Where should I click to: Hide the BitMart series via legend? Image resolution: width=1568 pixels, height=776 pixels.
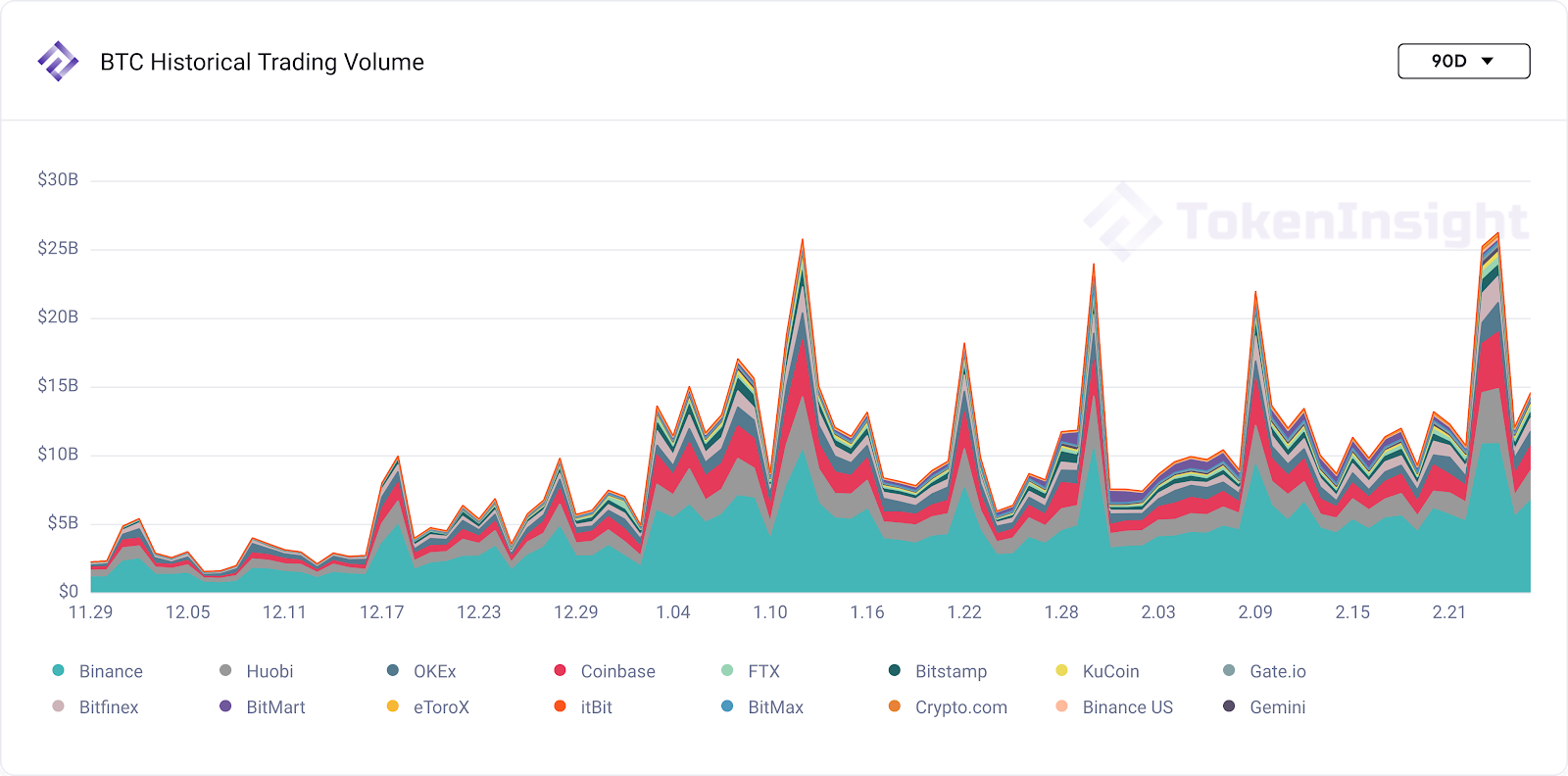point(263,707)
